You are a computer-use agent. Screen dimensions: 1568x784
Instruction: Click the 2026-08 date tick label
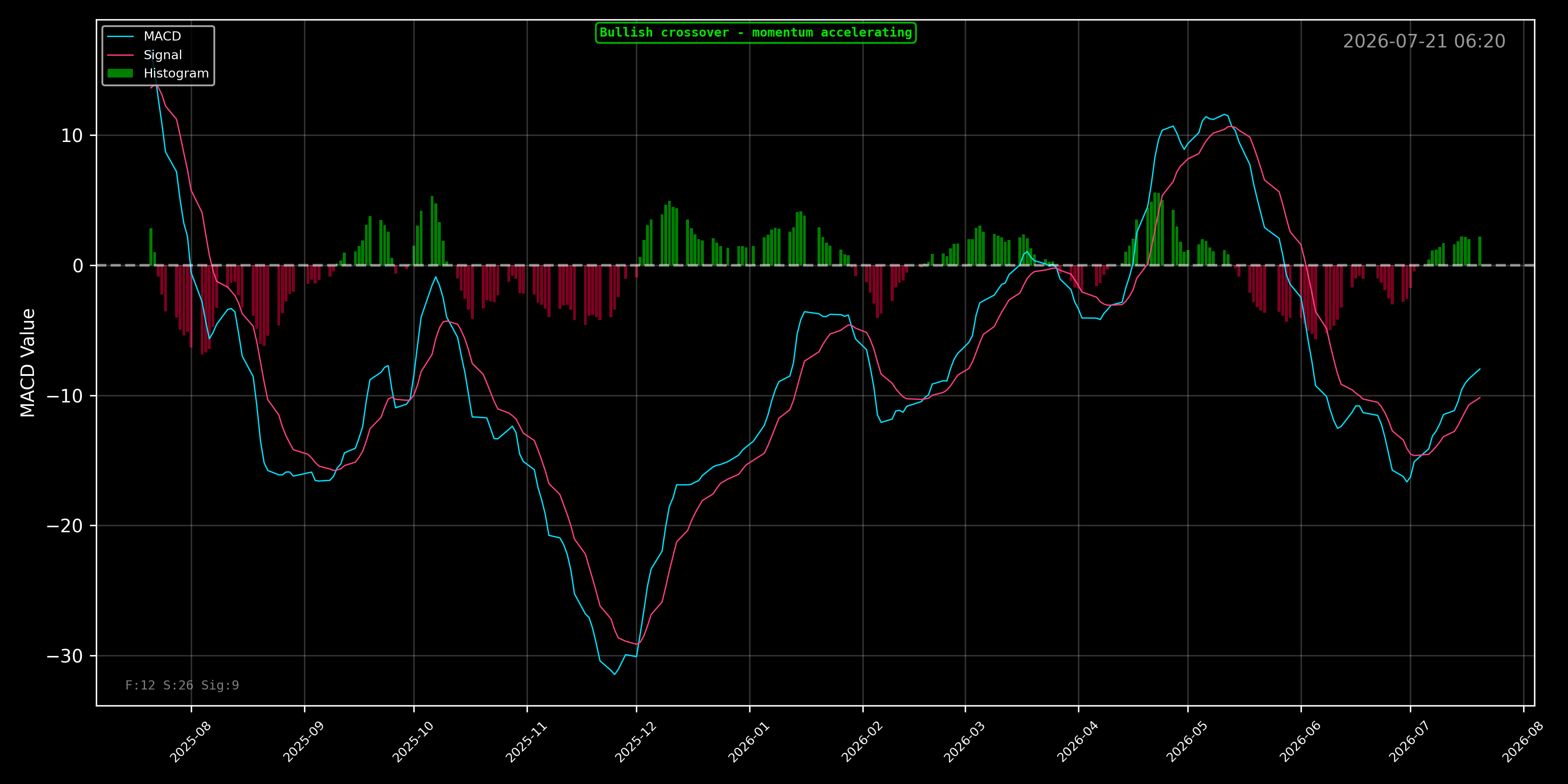pyautogui.click(x=1523, y=741)
